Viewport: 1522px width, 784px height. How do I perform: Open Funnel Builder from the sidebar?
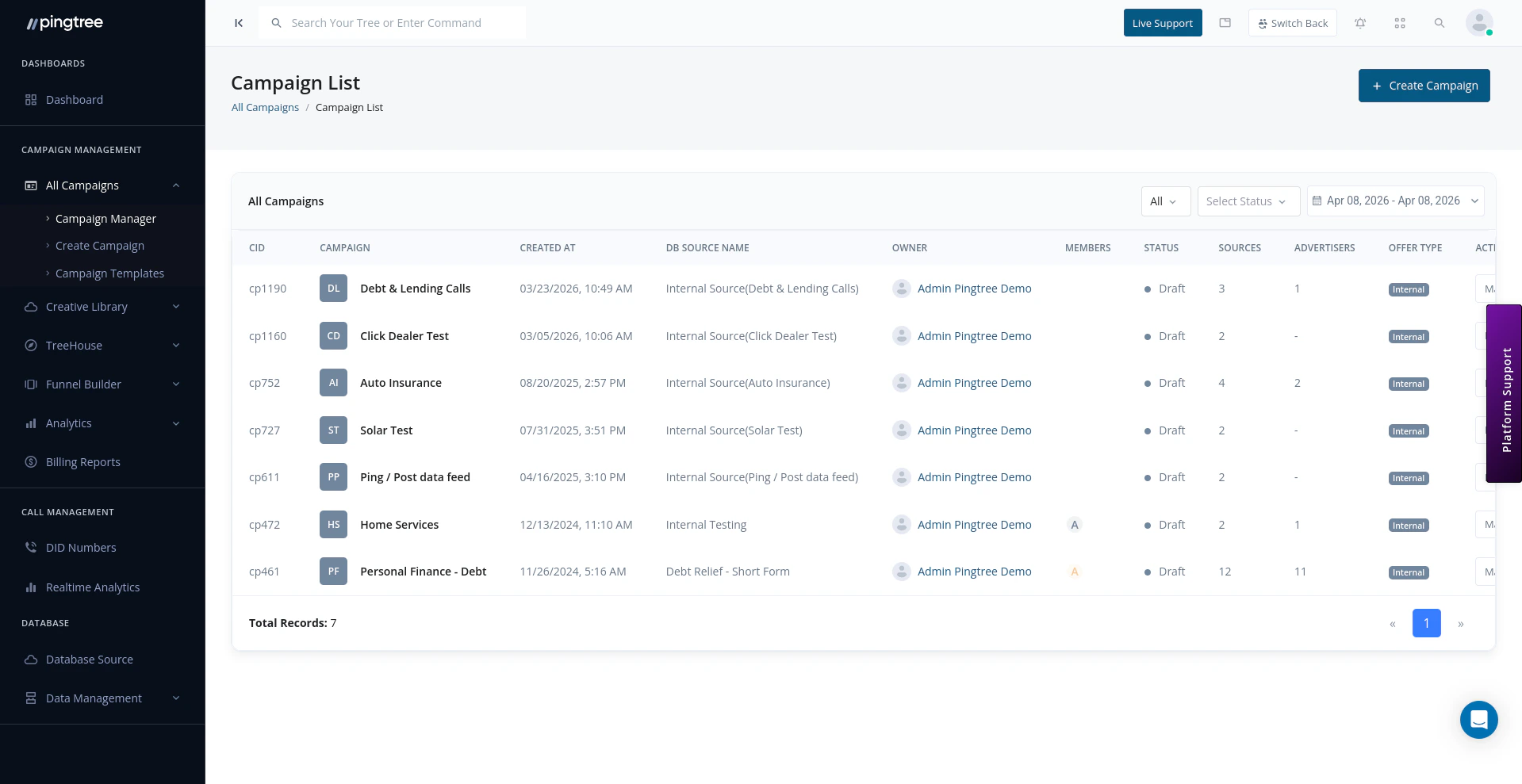pyautogui.click(x=84, y=384)
